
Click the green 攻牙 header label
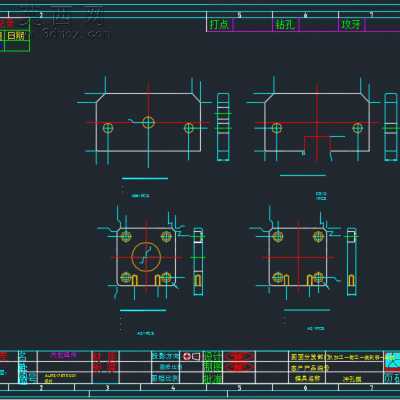point(351,25)
